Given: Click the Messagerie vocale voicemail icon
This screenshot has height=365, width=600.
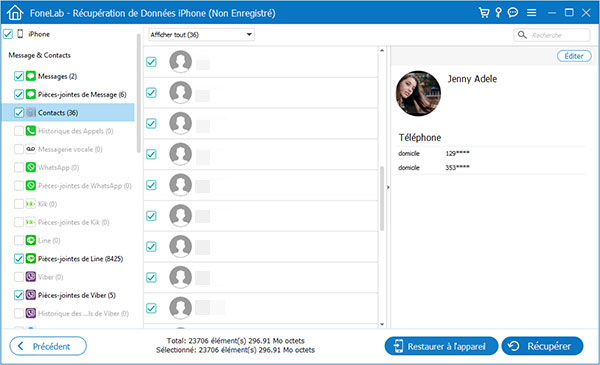Looking at the screenshot, I should point(31,149).
